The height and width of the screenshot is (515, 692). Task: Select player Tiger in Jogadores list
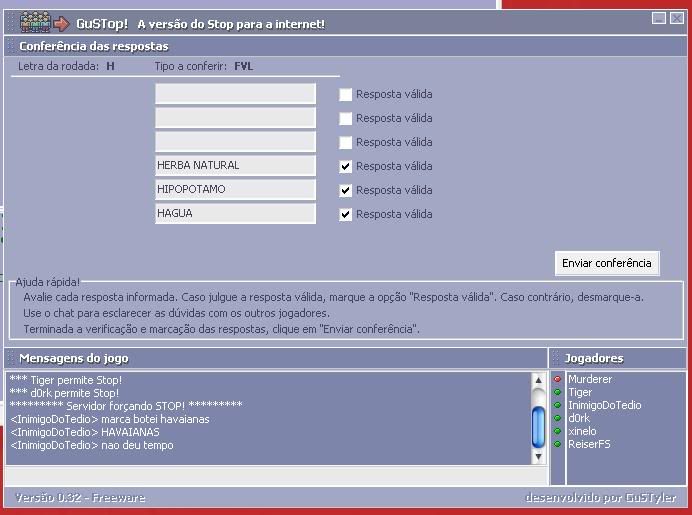(580, 392)
